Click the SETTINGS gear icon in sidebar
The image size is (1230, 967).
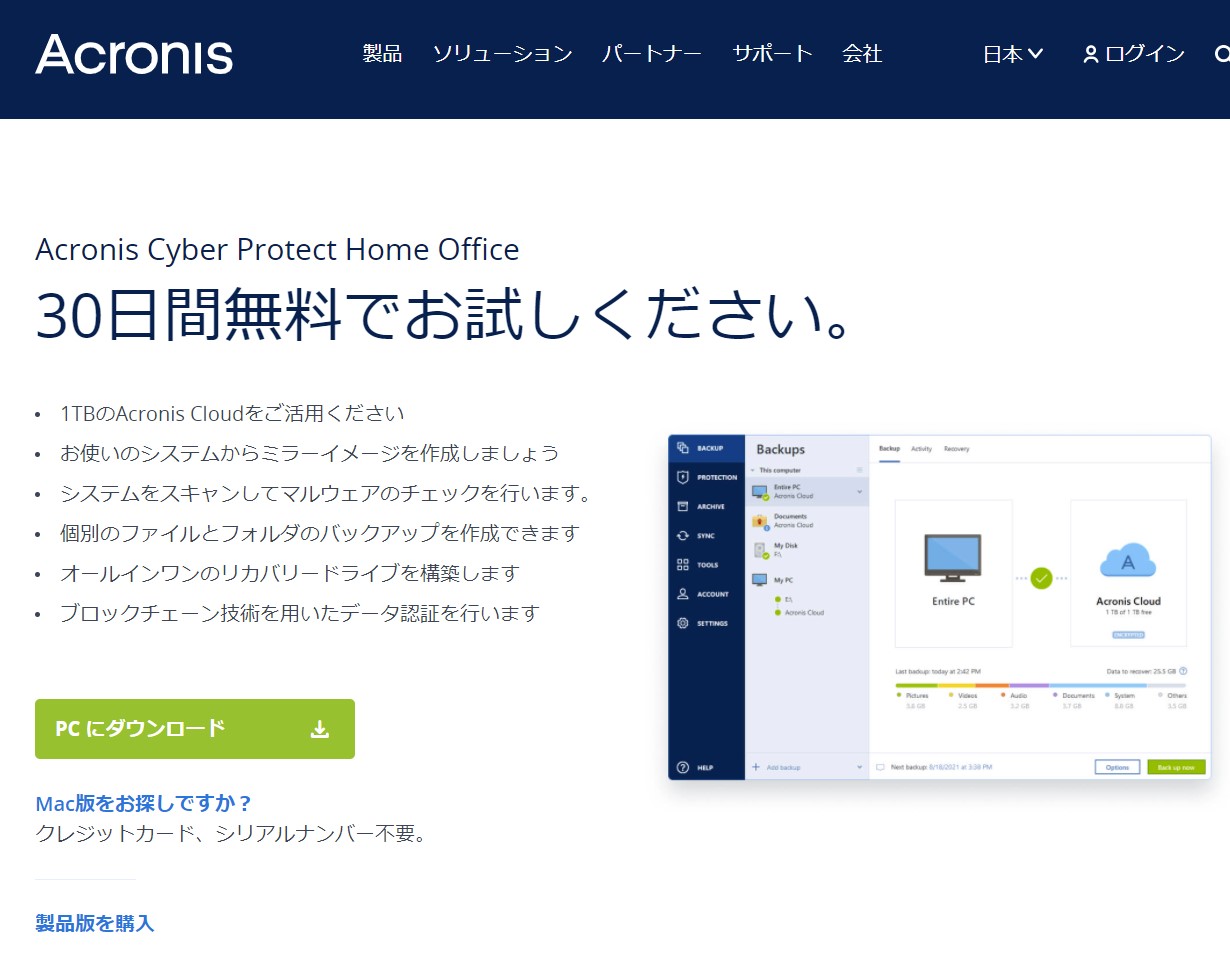[x=683, y=623]
